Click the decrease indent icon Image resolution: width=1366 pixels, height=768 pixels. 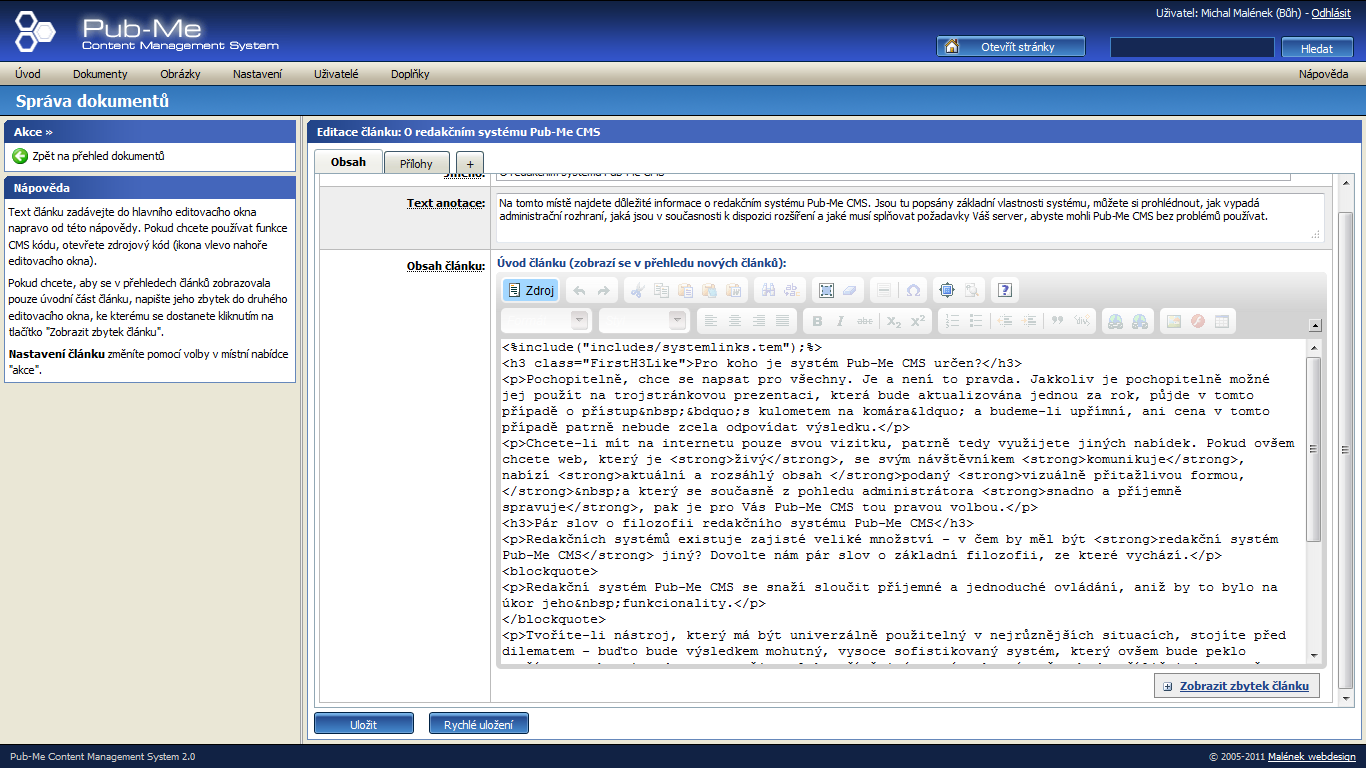pos(1005,320)
